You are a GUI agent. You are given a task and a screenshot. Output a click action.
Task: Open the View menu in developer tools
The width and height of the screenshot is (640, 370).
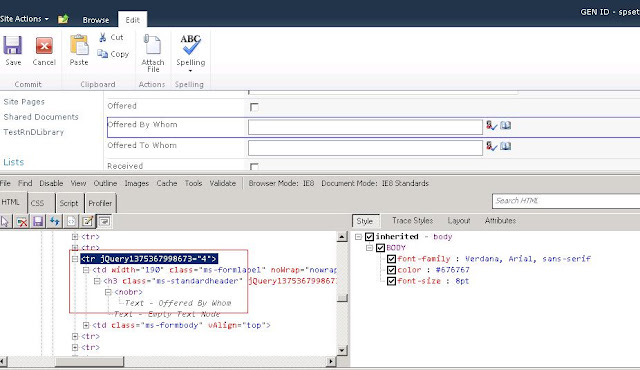[x=78, y=183]
